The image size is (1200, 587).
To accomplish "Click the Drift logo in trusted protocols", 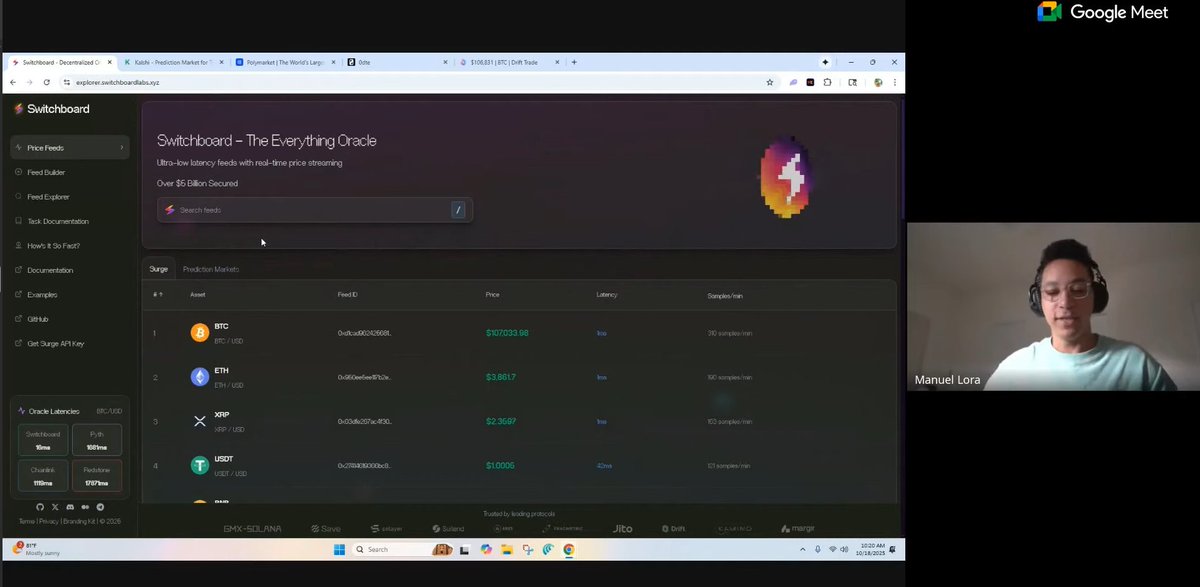I will pyautogui.click(x=673, y=528).
